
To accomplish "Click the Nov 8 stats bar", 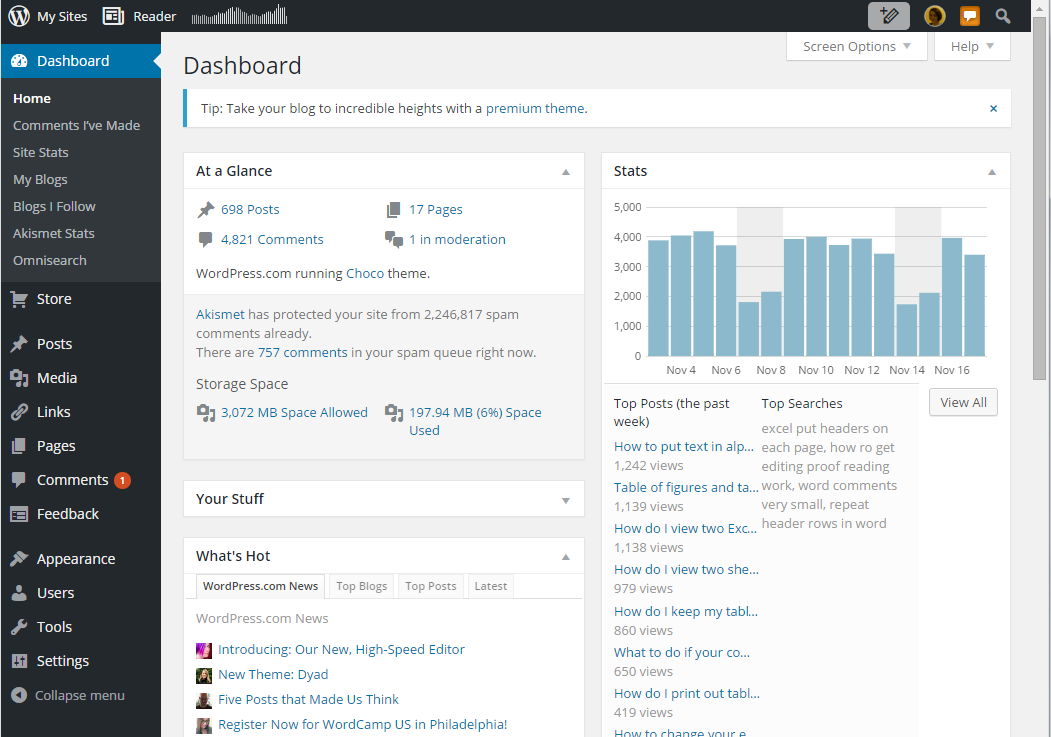I will (771, 323).
